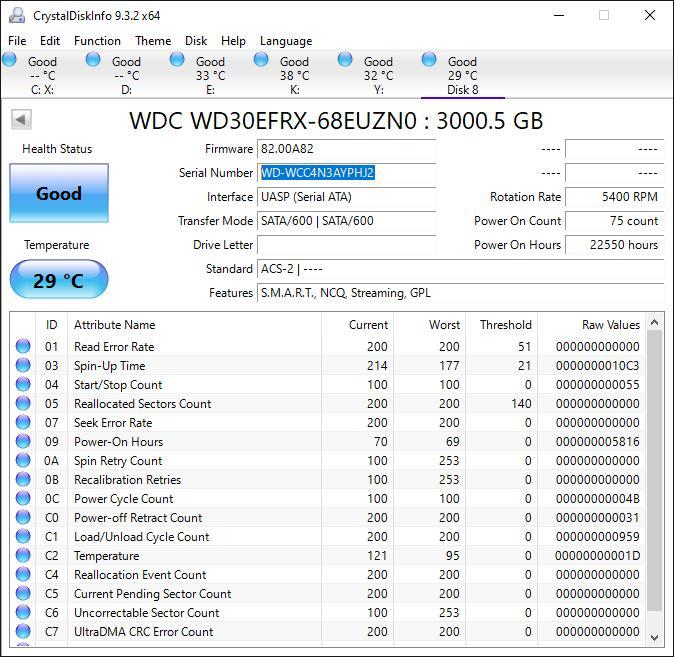
Task: Click the Firmware field 82.00A82
Action: pyautogui.click(x=346, y=149)
